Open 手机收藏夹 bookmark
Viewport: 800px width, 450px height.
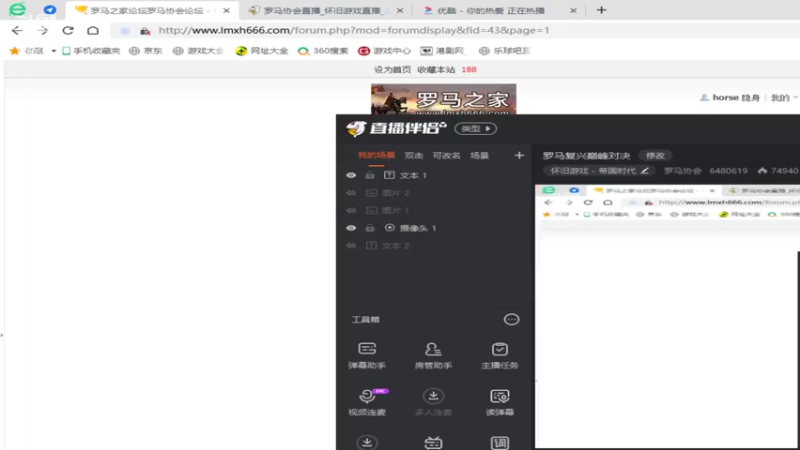coord(91,51)
